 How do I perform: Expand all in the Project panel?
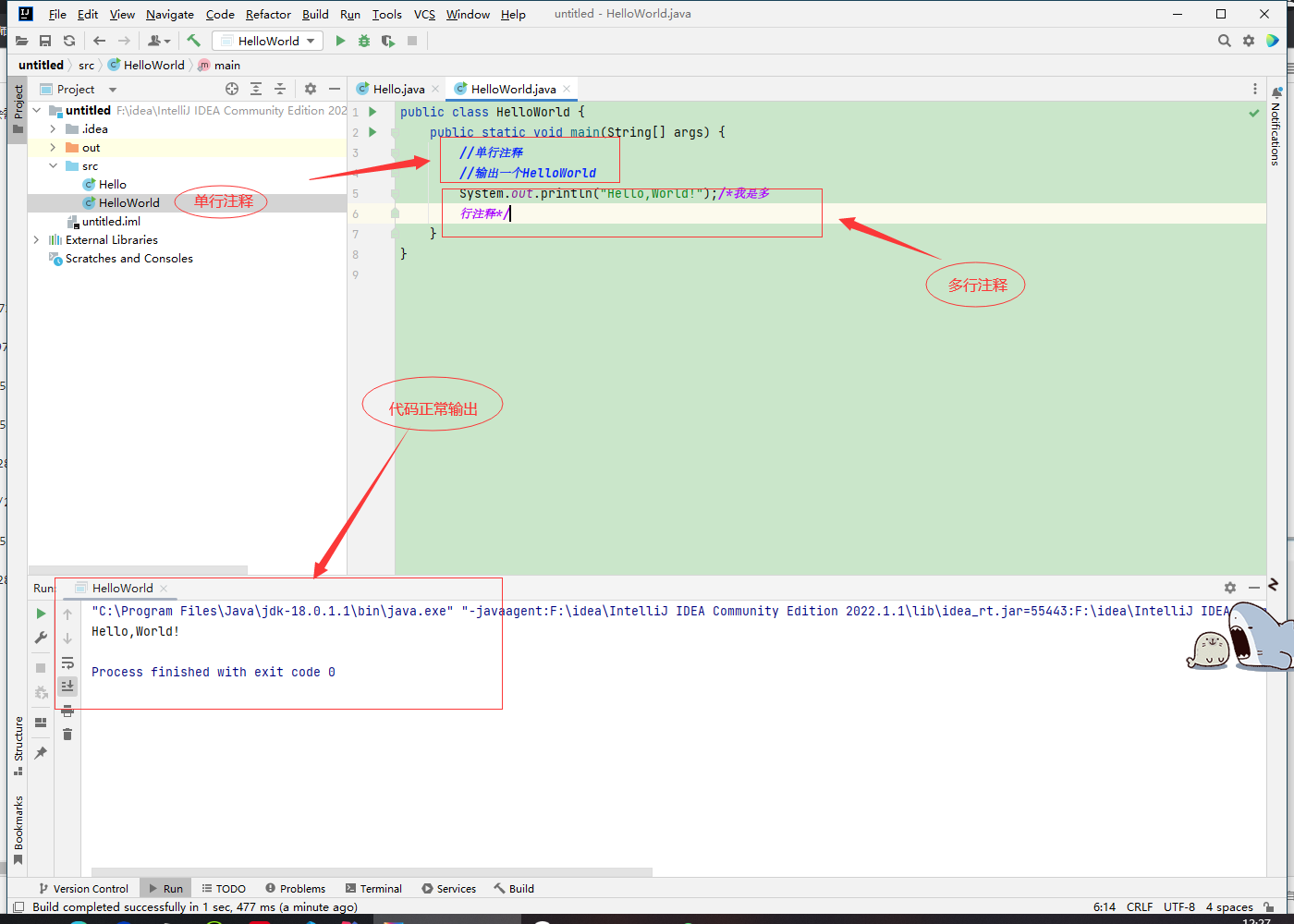point(256,89)
